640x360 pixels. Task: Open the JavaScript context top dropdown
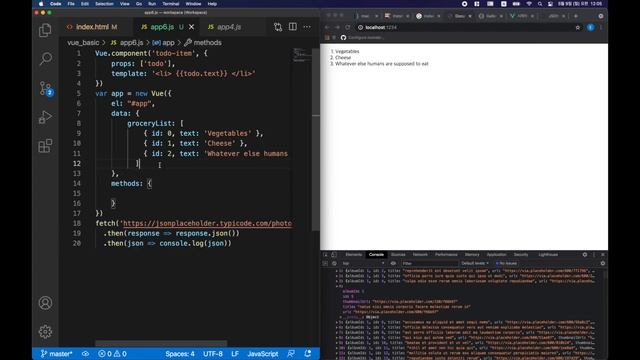pos(363,263)
